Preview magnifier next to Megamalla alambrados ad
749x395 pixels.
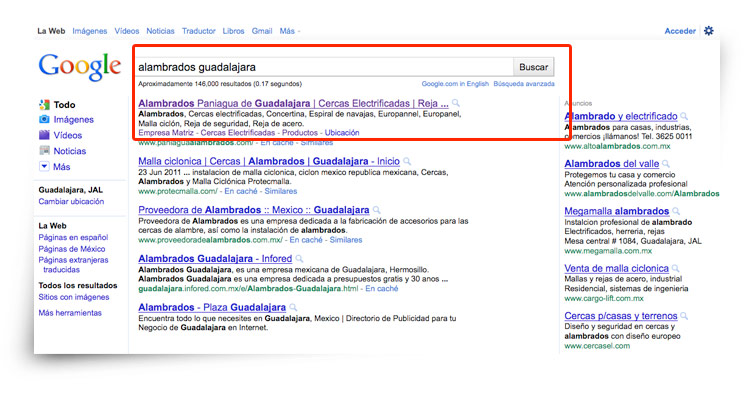point(676,211)
